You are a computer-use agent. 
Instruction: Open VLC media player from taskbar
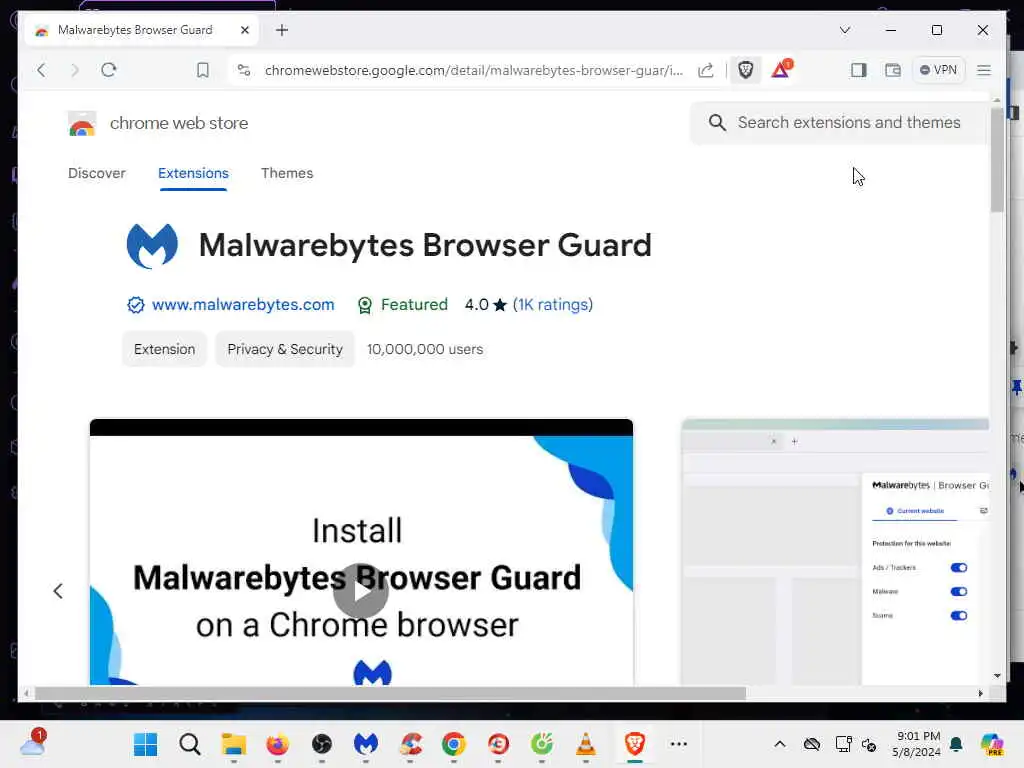586,744
